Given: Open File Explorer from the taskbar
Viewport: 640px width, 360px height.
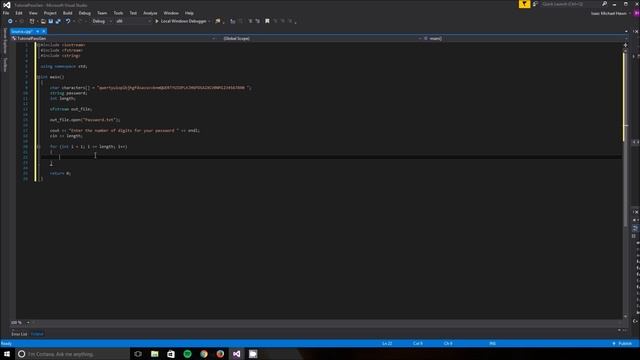Looking at the screenshot, I should [155, 354].
